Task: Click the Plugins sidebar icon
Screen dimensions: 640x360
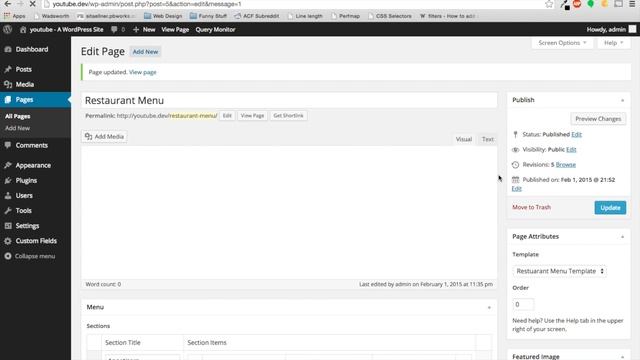Action: tap(8, 180)
